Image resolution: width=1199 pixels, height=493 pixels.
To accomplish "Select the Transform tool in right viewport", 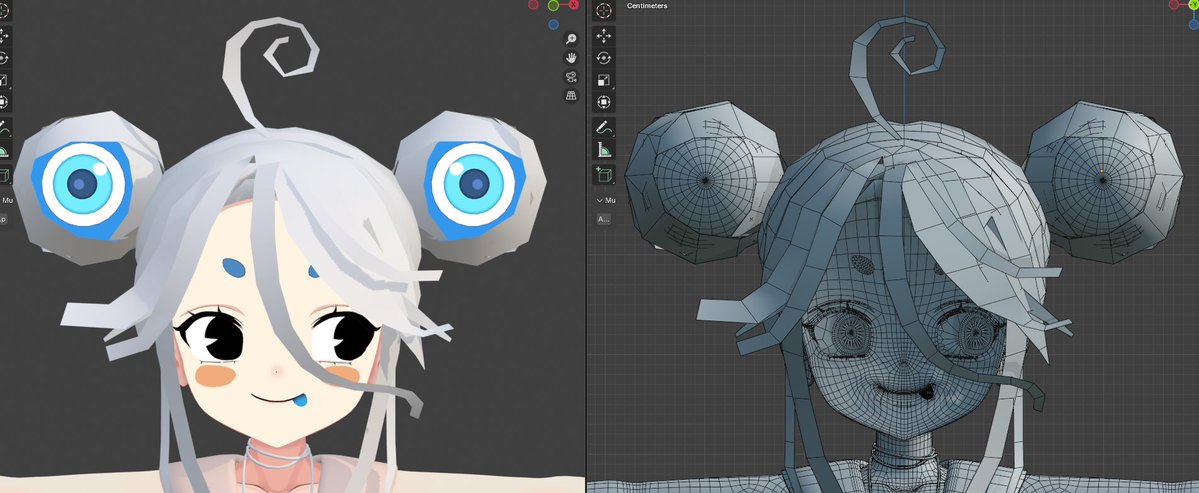I will tap(603, 102).
